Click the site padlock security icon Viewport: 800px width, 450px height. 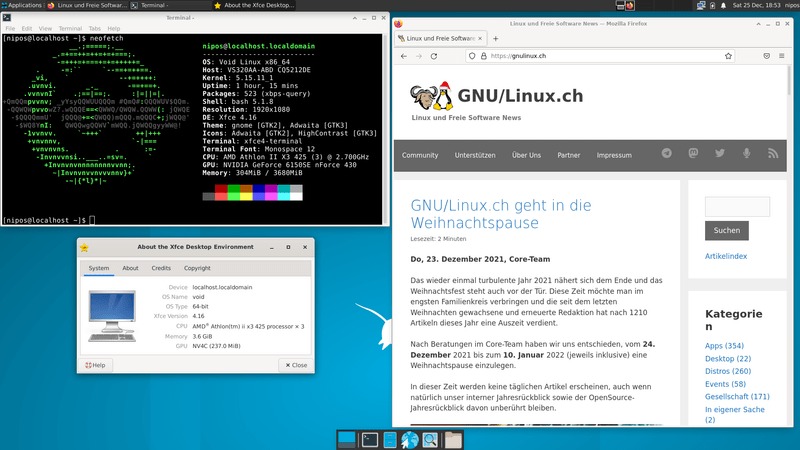point(483,56)
